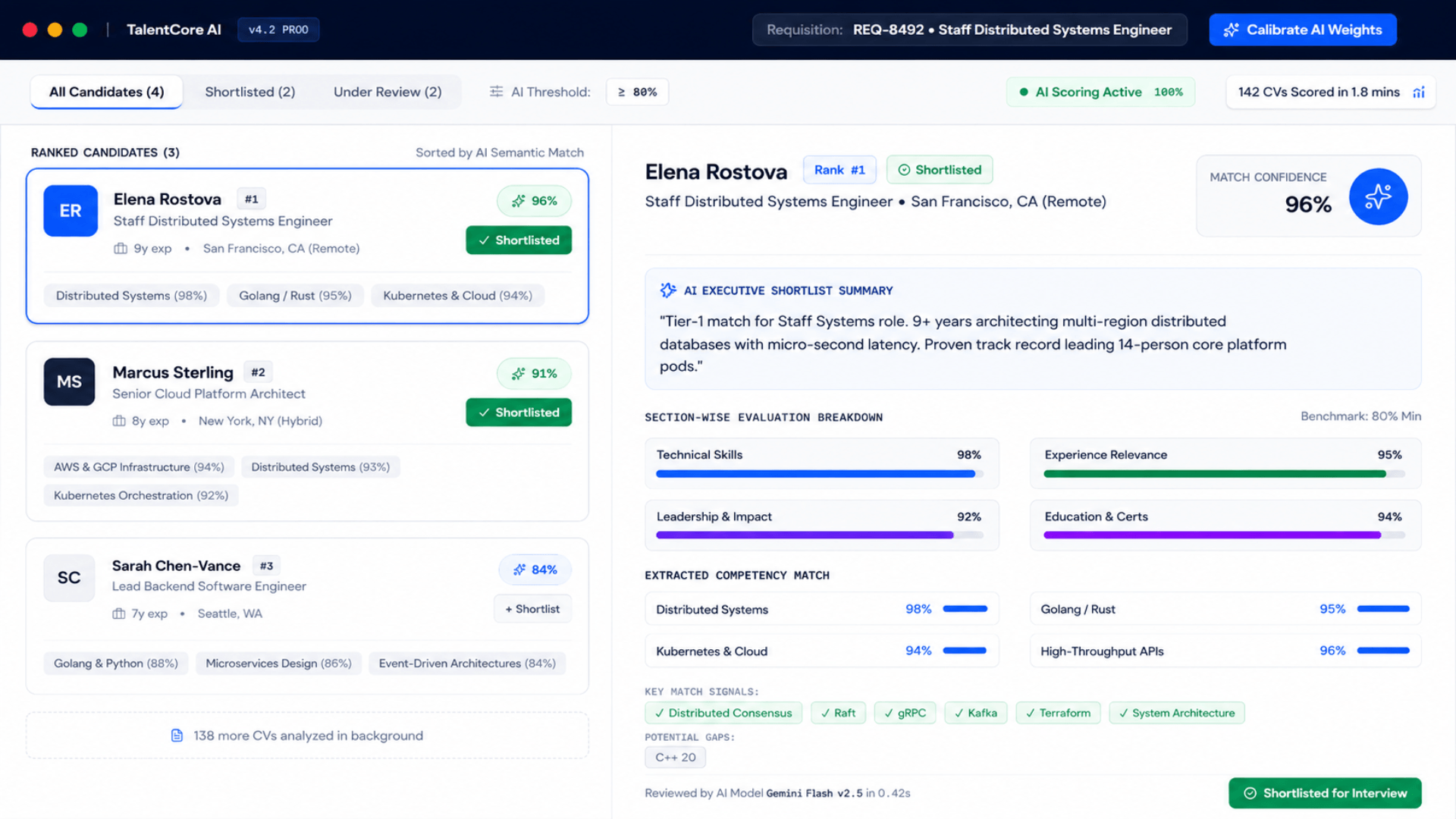Click the Technical Skills 98% progress bar
The height and width of the screenshot is (819, 1456).
click(x=820, y=474)
